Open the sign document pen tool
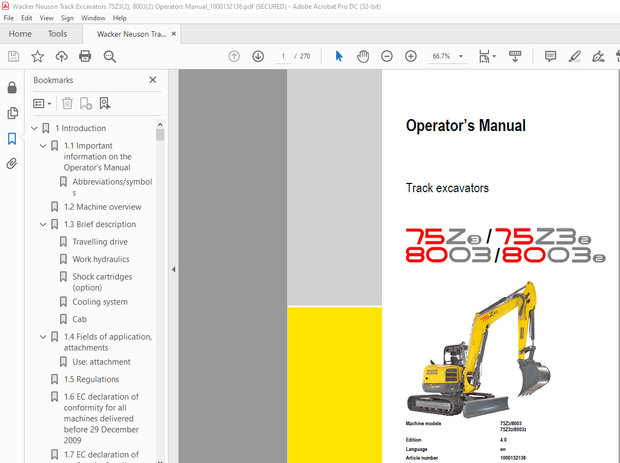620x463 pixels. (598, 57)
